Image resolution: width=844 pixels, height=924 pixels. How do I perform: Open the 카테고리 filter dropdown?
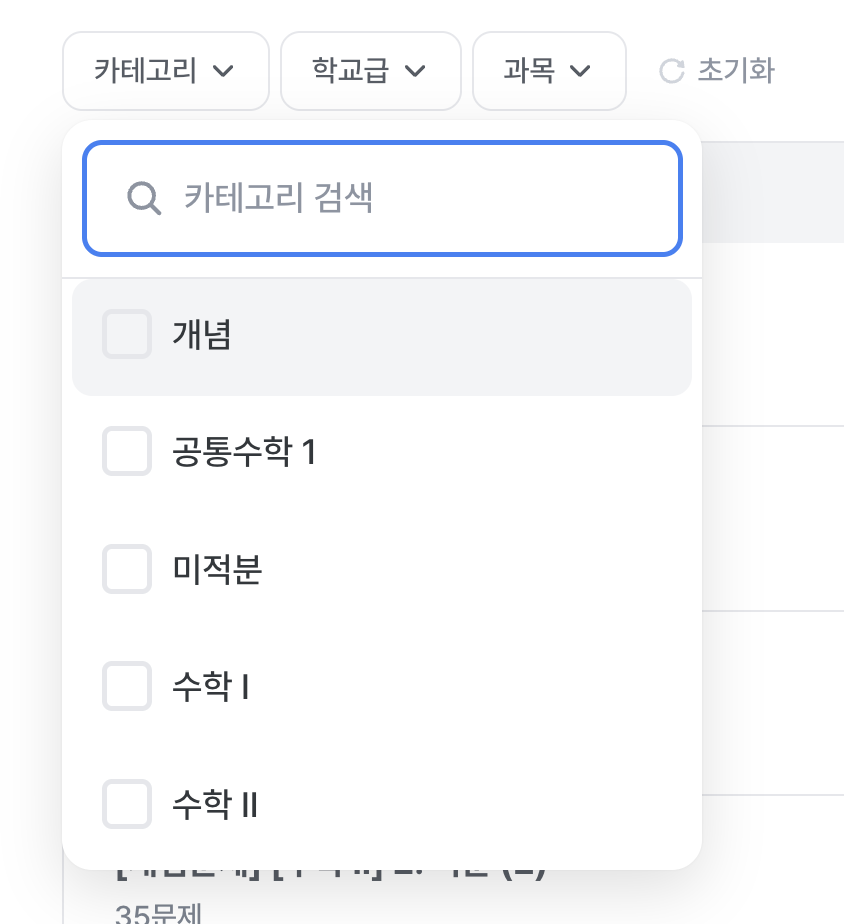coord(166,71)
